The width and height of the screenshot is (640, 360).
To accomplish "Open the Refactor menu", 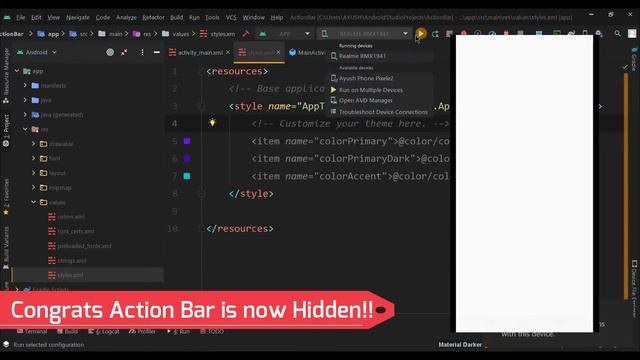I will point(153,17).
